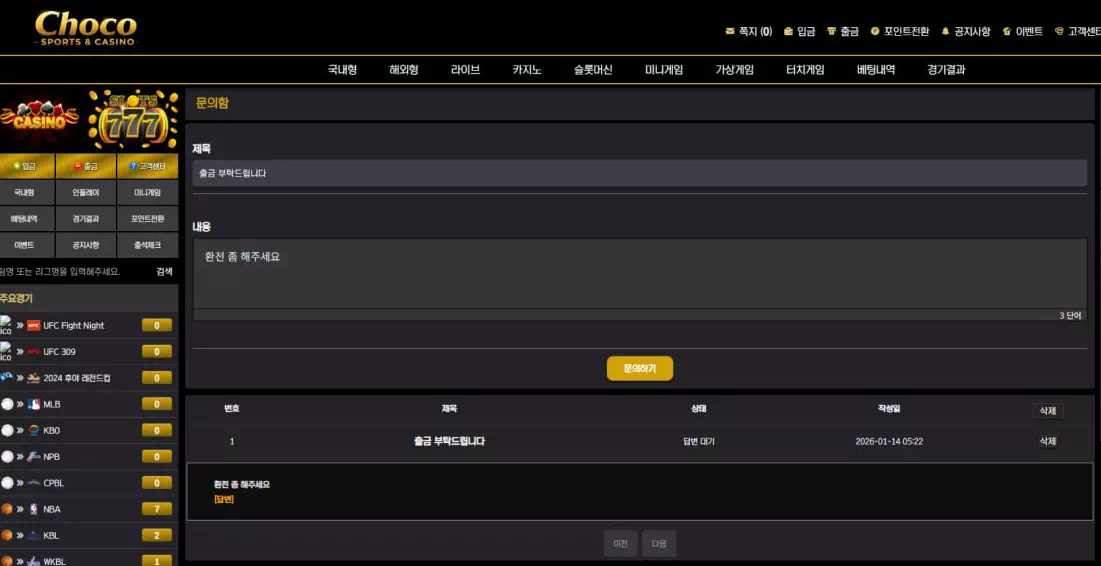
Task: Click the UFC Fight Night logo icon
Action: click(x=34, y=326)
